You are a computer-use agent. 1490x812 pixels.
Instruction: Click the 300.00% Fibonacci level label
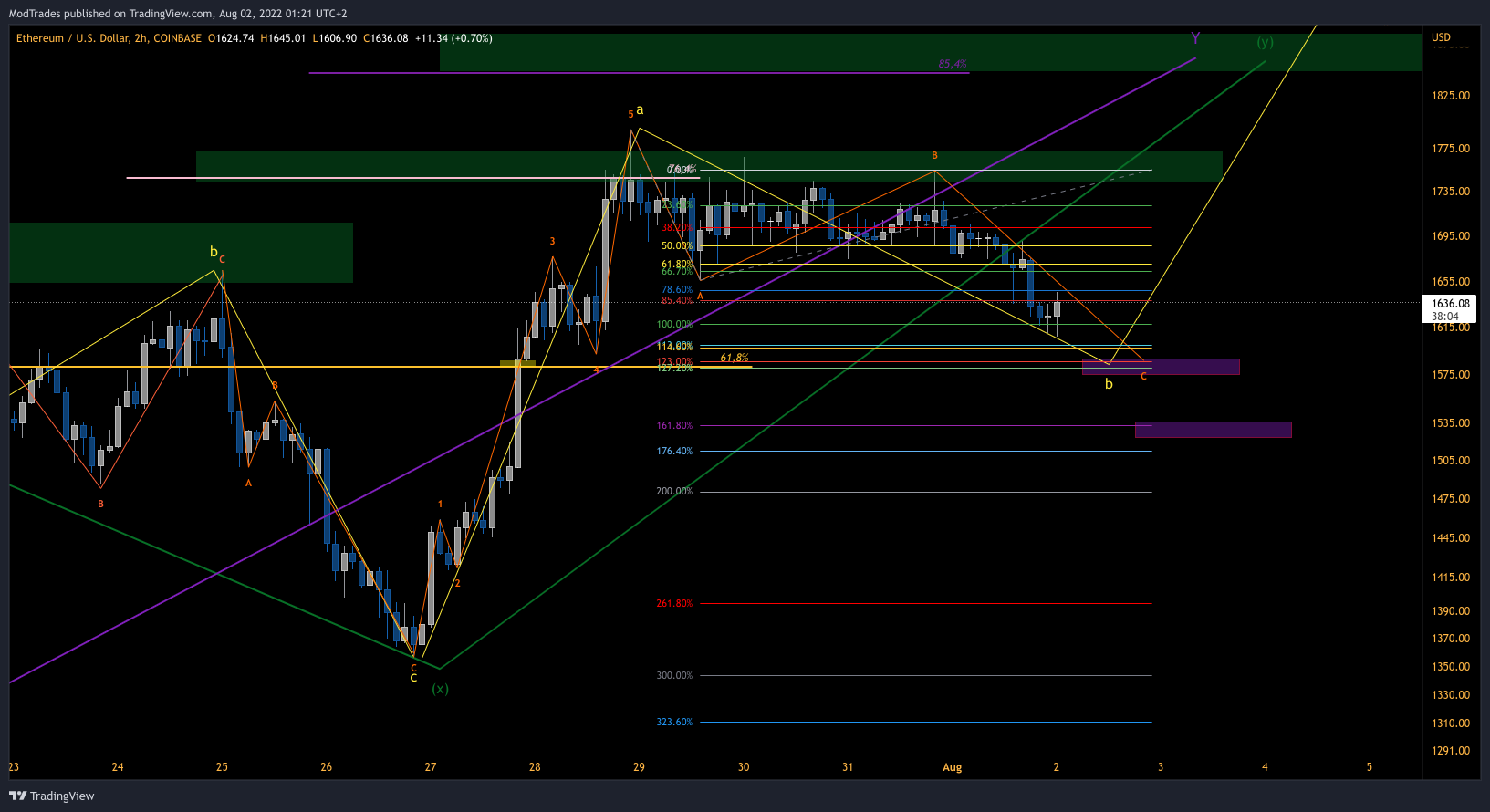pos(674,676)
